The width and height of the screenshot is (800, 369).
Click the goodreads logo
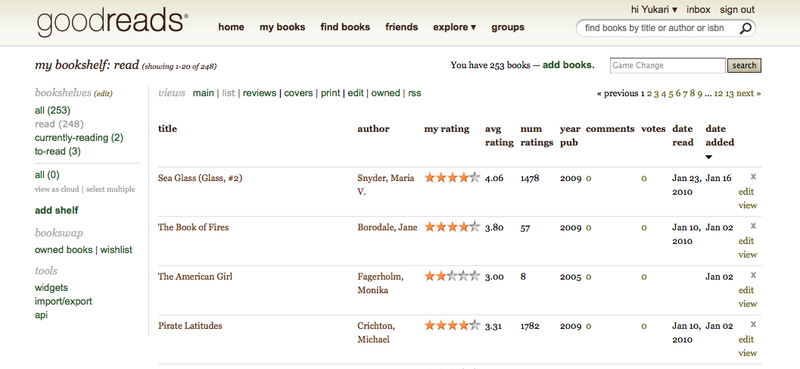coord(112,23)
